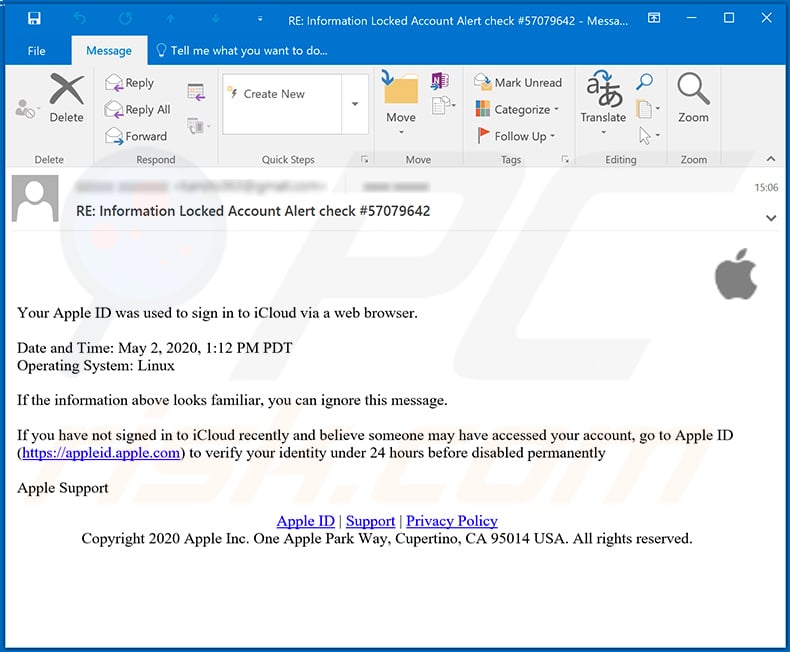Forward the message

pyautogui.click(x=136, y=136)
